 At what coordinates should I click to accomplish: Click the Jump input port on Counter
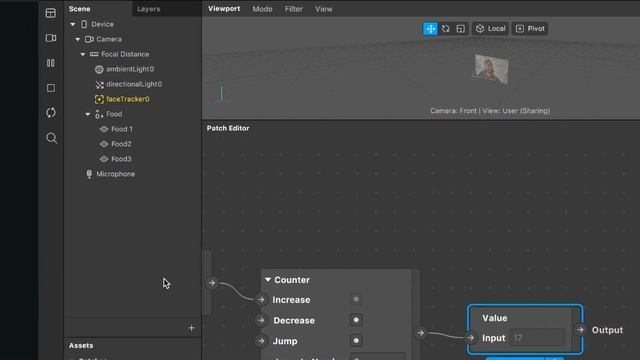coord(261,341)
